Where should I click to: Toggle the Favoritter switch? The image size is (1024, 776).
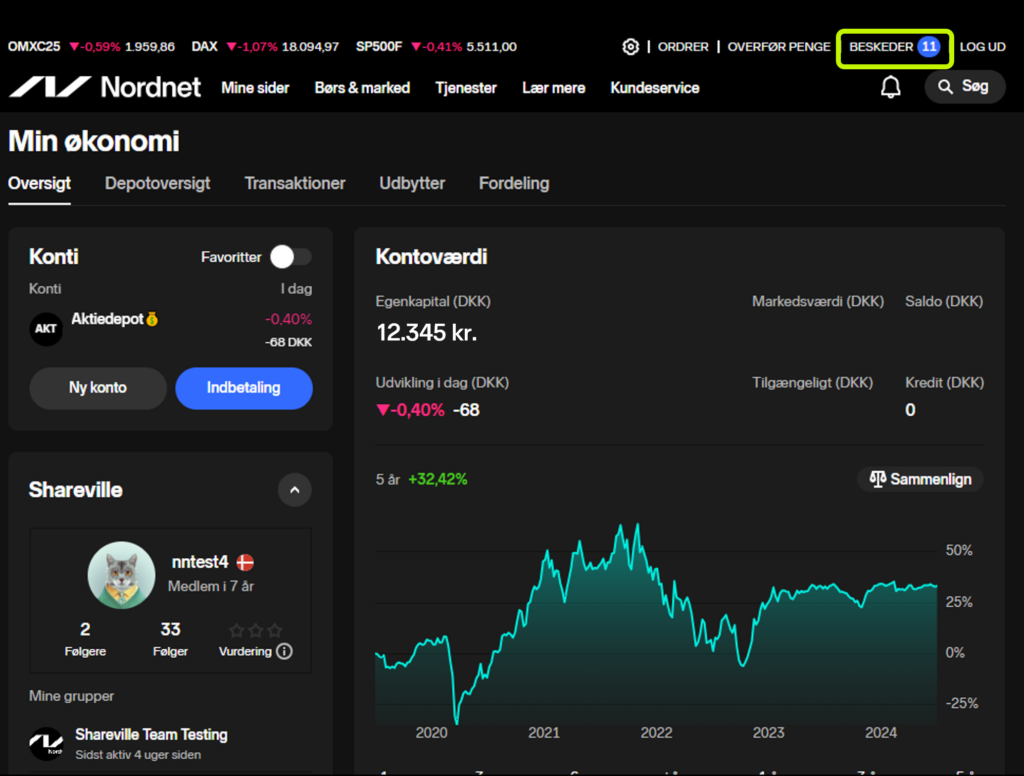291,257
